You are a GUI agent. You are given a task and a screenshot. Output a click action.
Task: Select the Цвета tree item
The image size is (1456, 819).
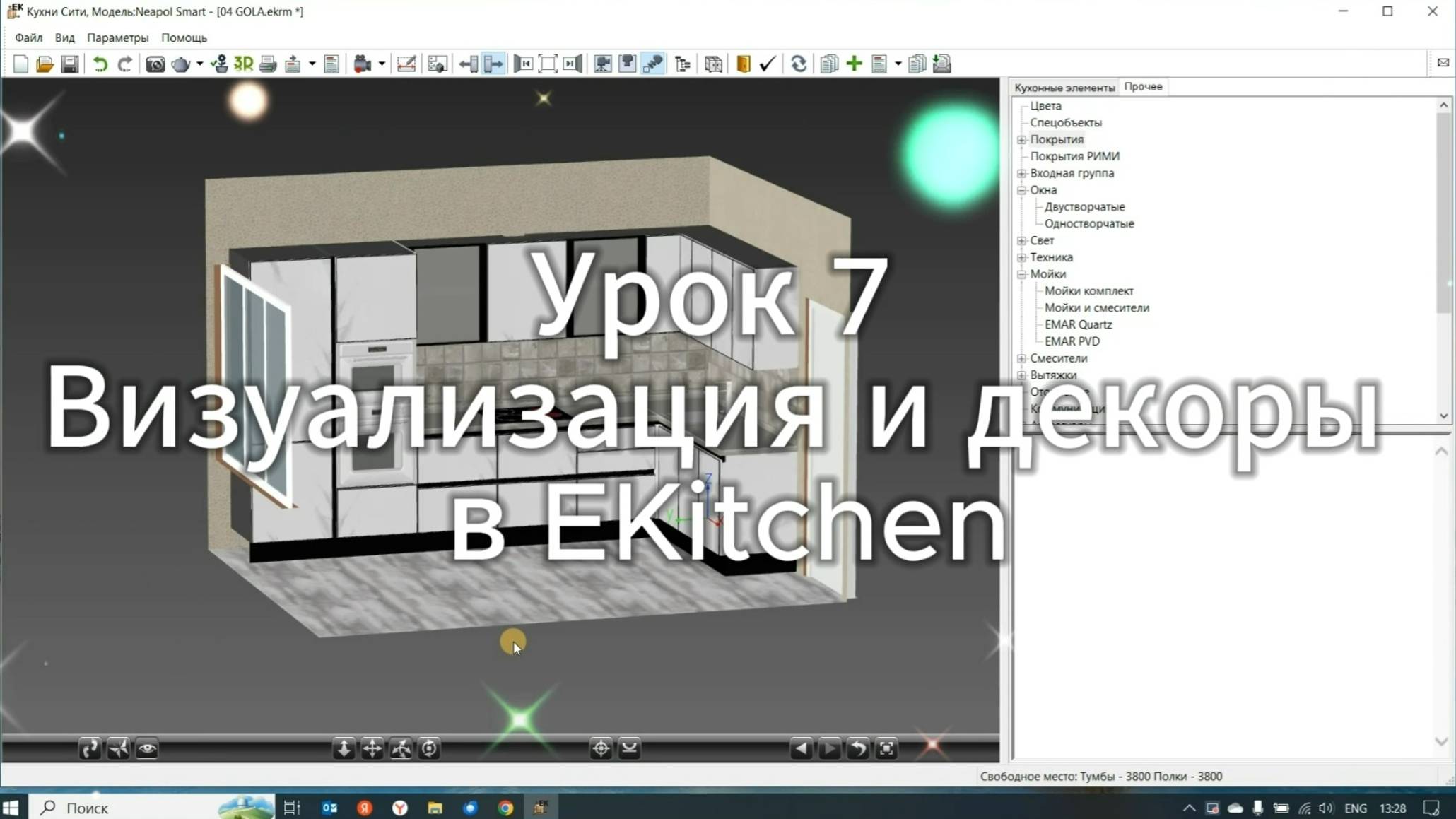pos(1045,106)
